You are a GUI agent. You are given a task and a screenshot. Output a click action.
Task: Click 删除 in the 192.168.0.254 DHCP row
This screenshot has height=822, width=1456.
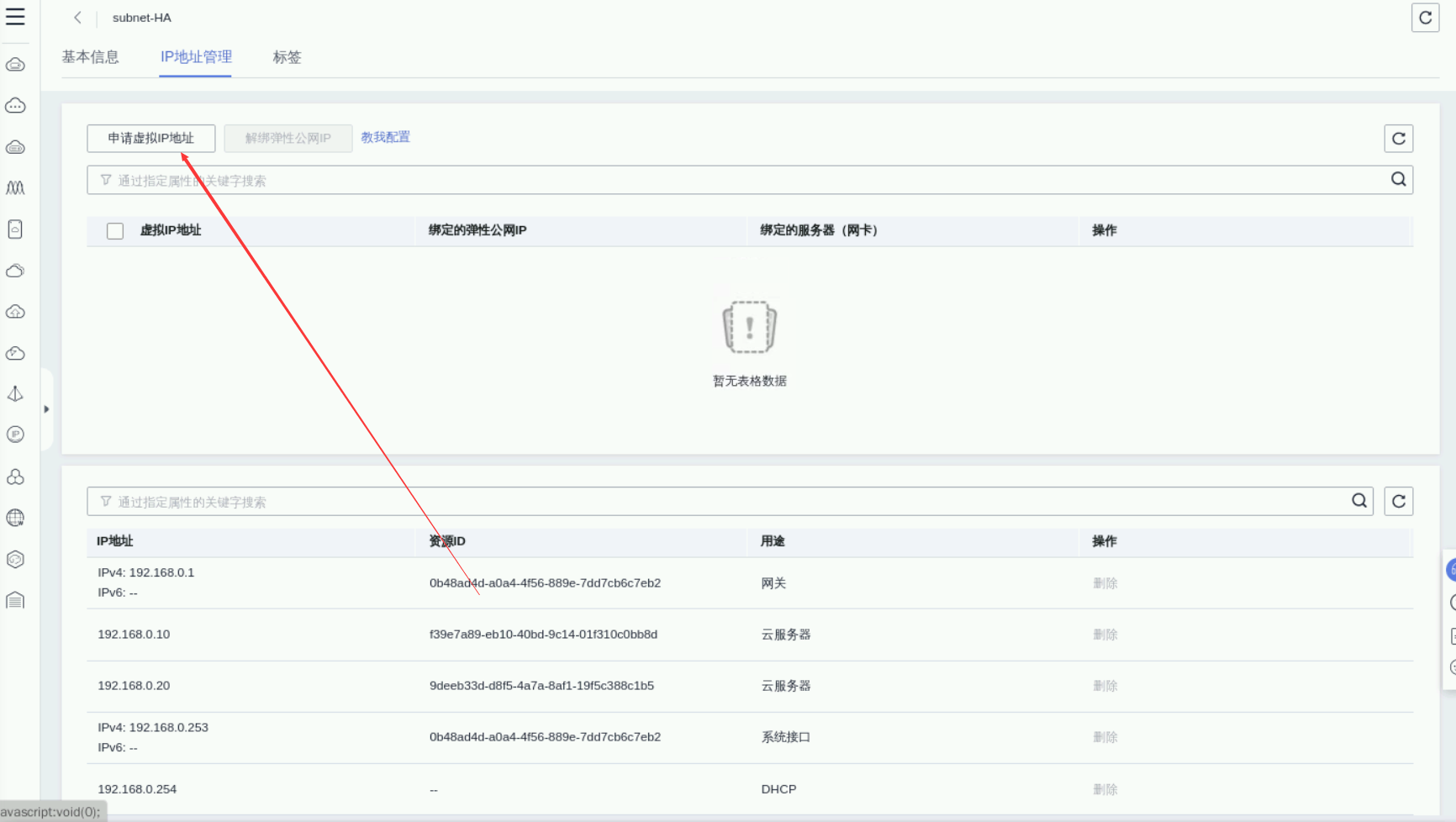point(1105,789)
